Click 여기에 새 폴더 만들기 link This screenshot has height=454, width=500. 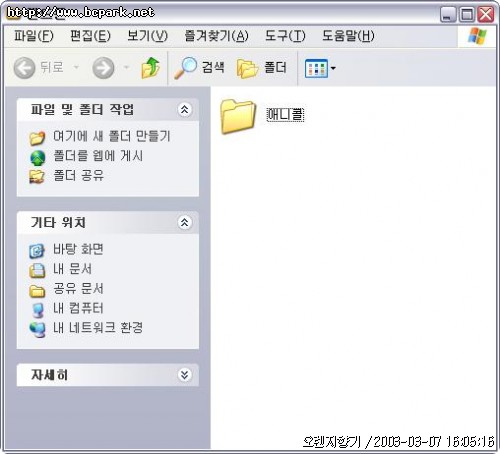pyautogui.click(x=112, y=136)
